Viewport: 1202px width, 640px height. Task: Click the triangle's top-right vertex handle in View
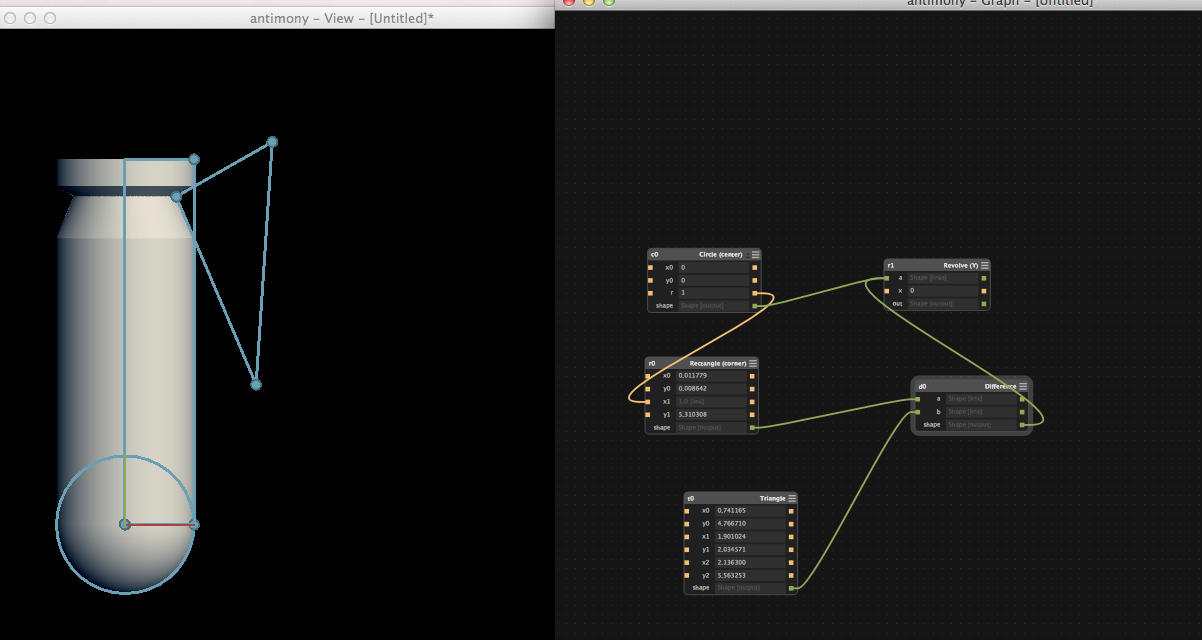coord(272,142)
